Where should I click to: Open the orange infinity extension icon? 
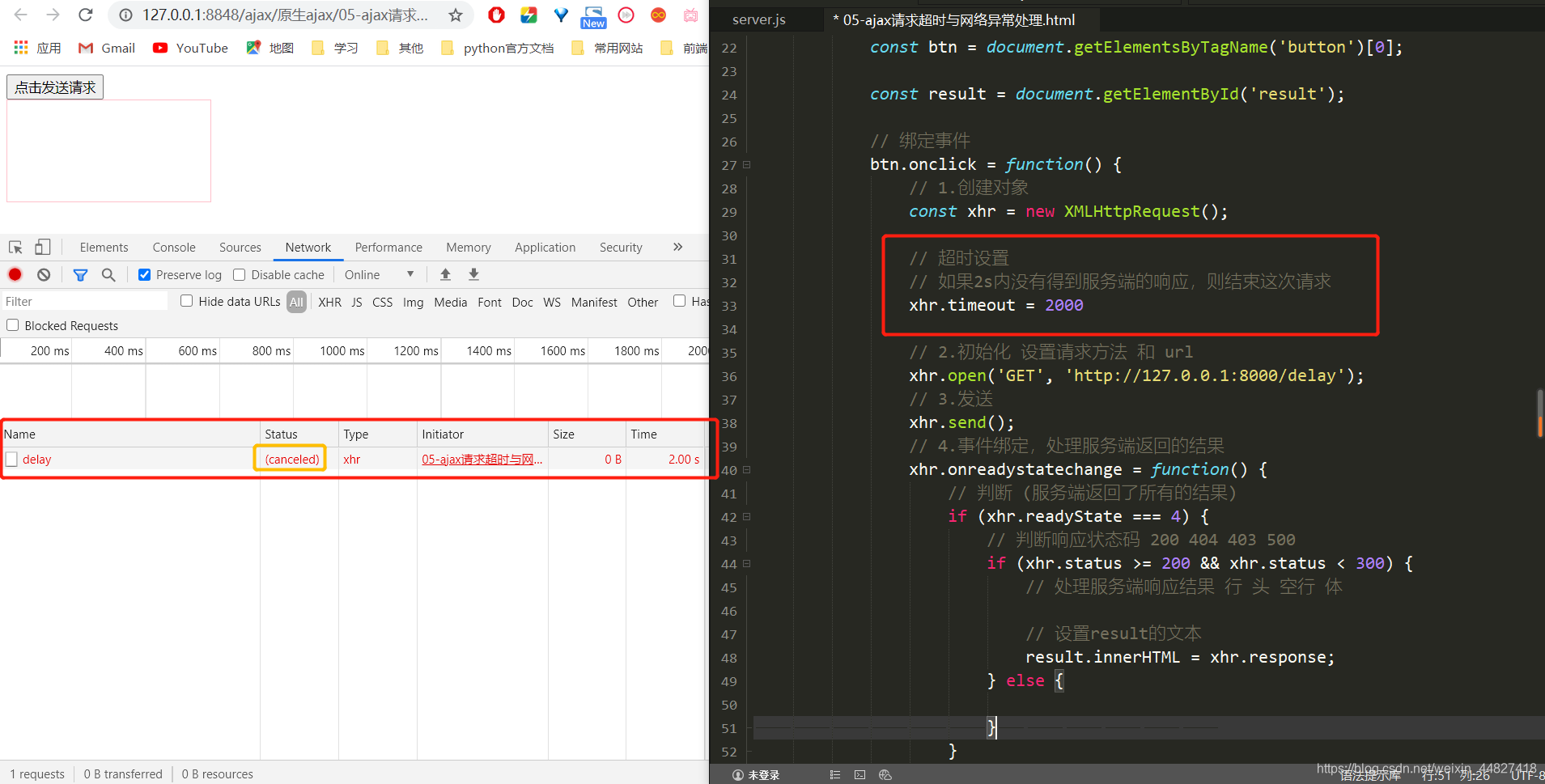(658, 15)
